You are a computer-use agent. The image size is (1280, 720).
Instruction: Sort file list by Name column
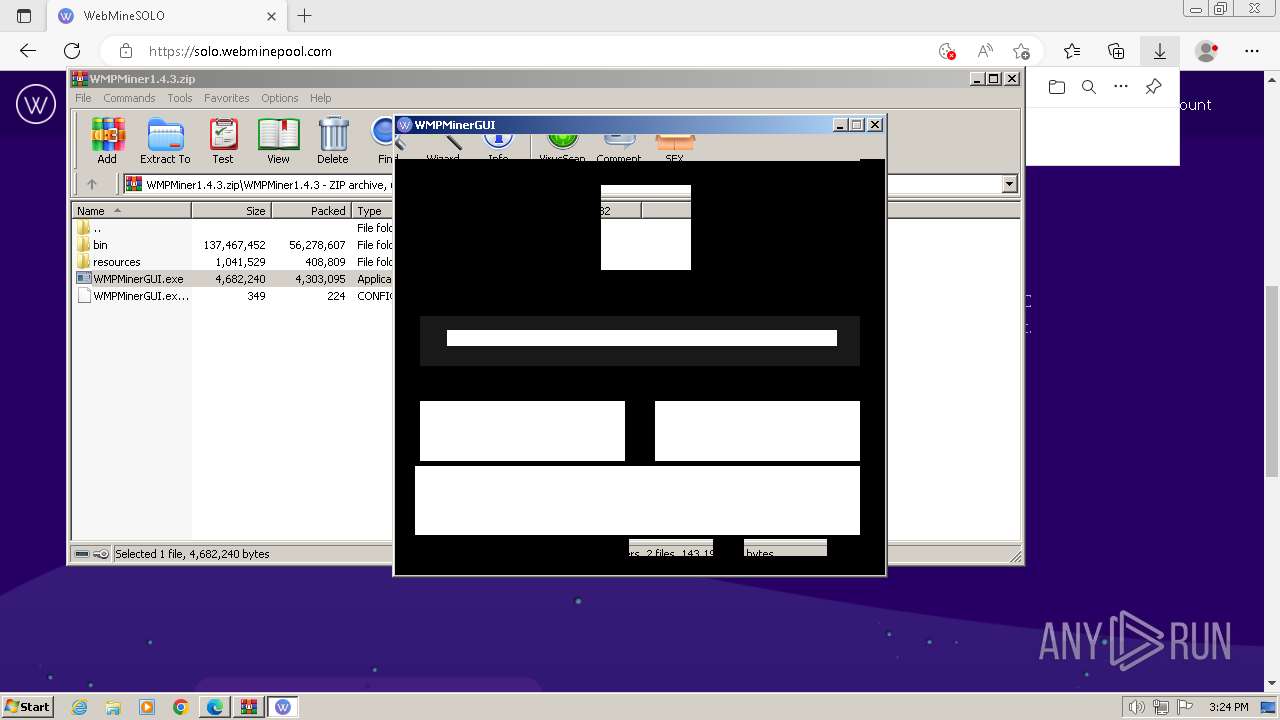(132, 210)
